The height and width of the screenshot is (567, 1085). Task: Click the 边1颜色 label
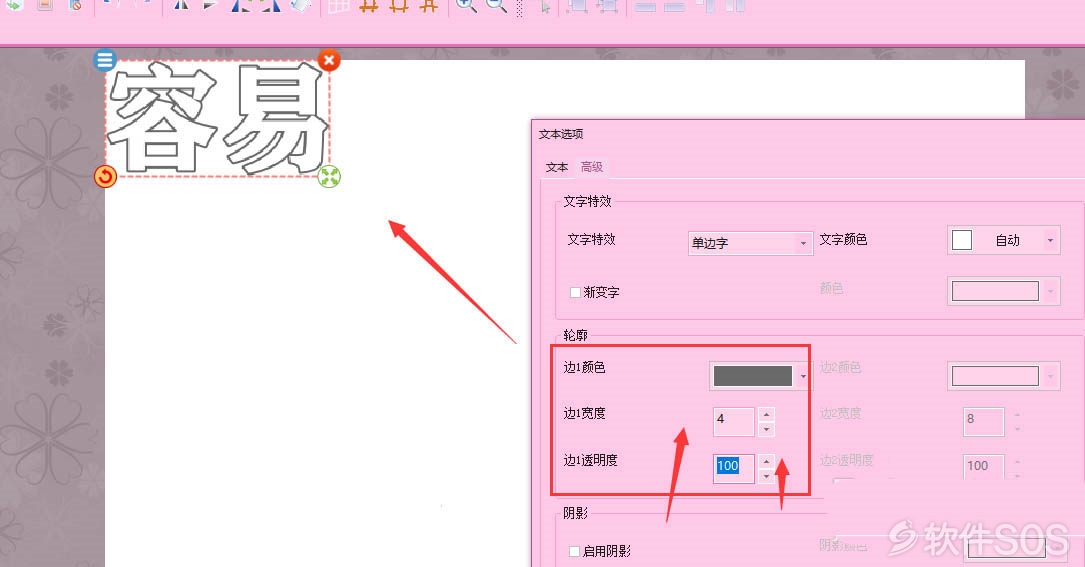[584, 368]
